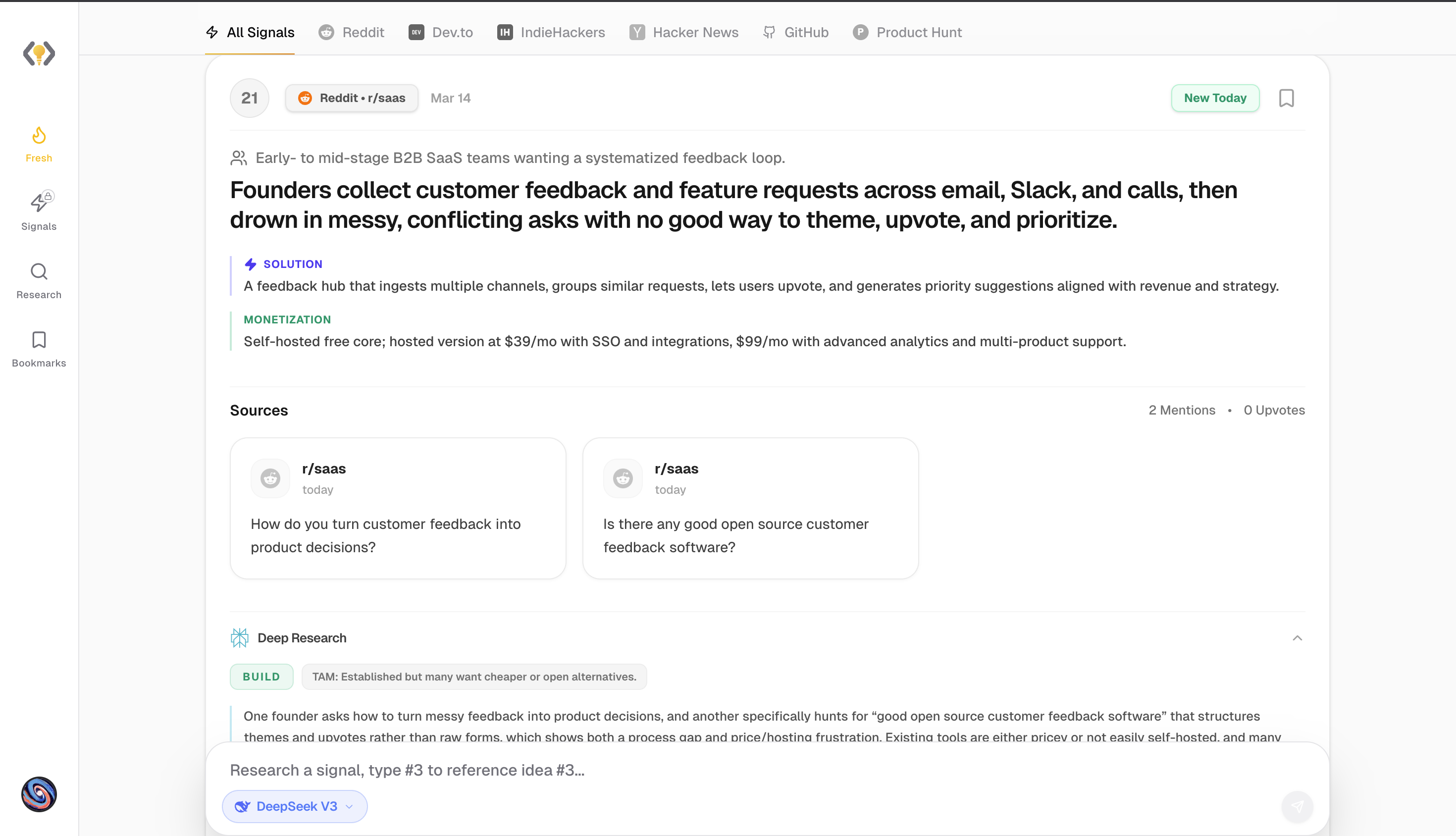Click the BUILD recommendation tag
This screenshot has height=836, width=1456.
click(x=261, y=677)
